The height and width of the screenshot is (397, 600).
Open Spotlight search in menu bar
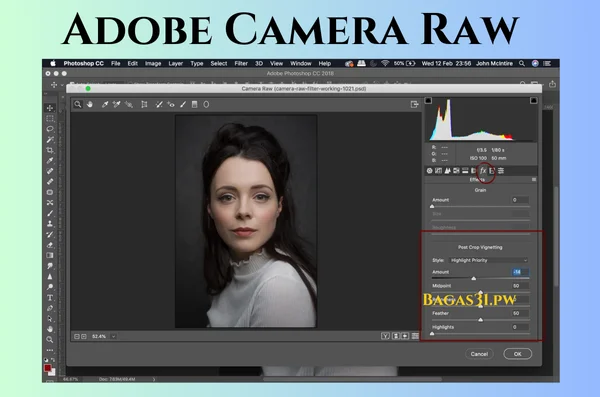click(x=522, y=64)
